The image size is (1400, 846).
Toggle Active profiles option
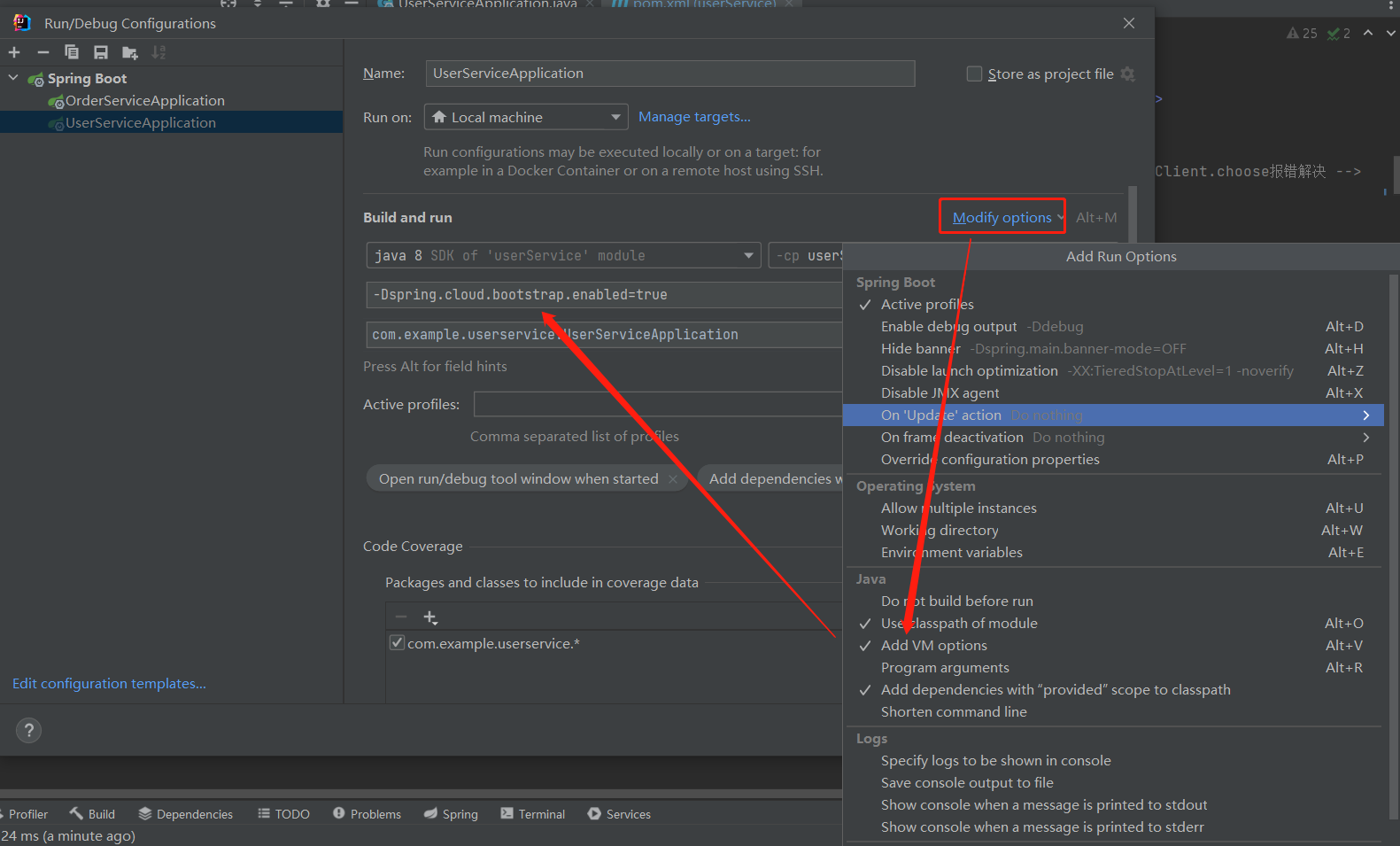[x=1112, y=305]
